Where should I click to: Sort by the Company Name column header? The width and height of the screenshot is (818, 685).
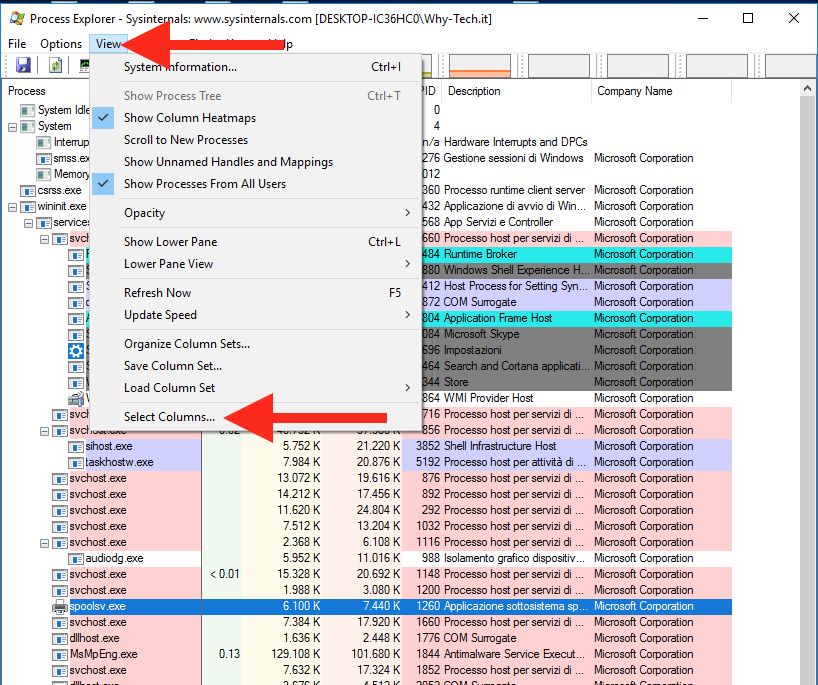[x=661, y=91]
